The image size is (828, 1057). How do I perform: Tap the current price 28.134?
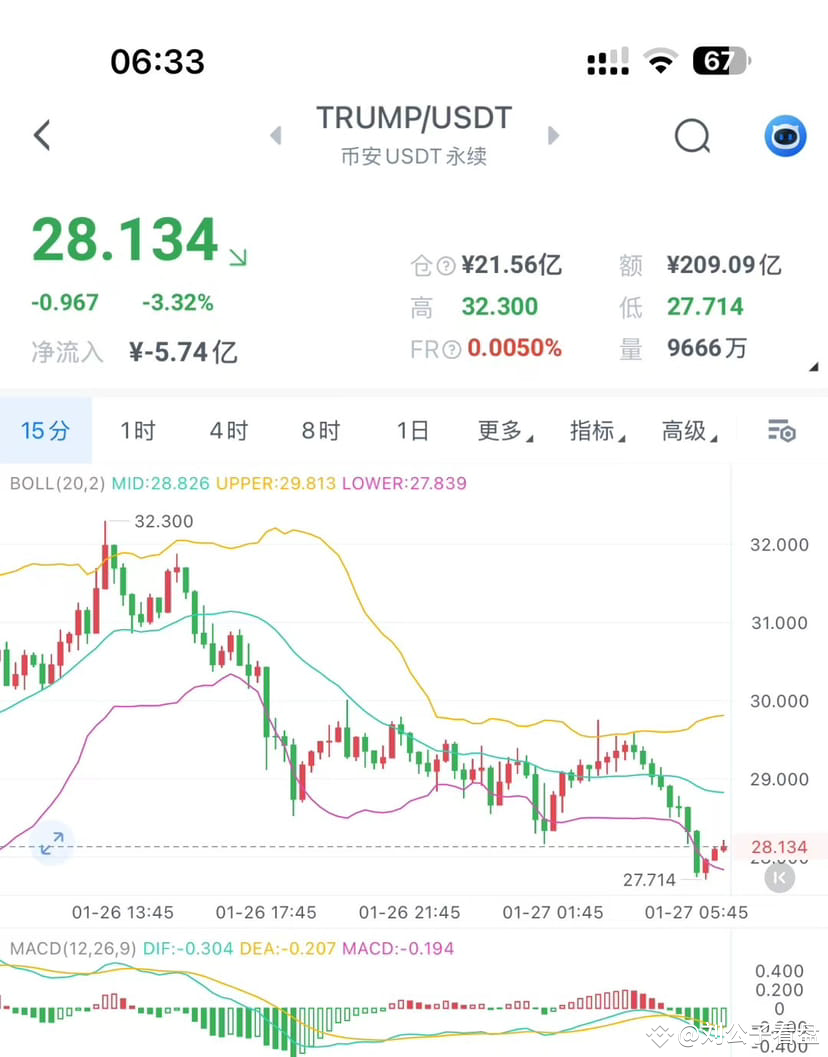[x=125, y=239]
